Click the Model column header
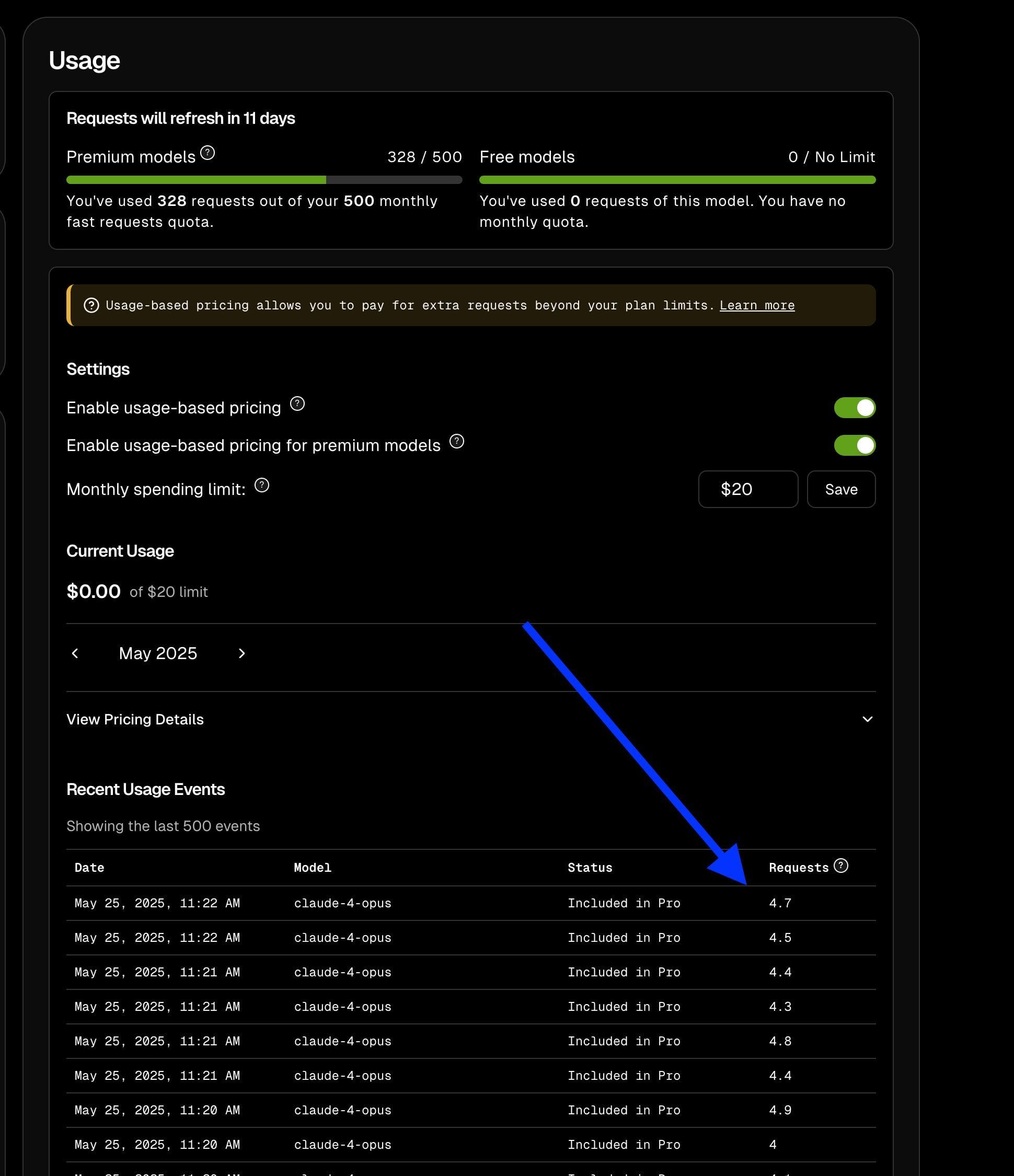Viewport: 1014px width, 1176px height. coord(312,867)
